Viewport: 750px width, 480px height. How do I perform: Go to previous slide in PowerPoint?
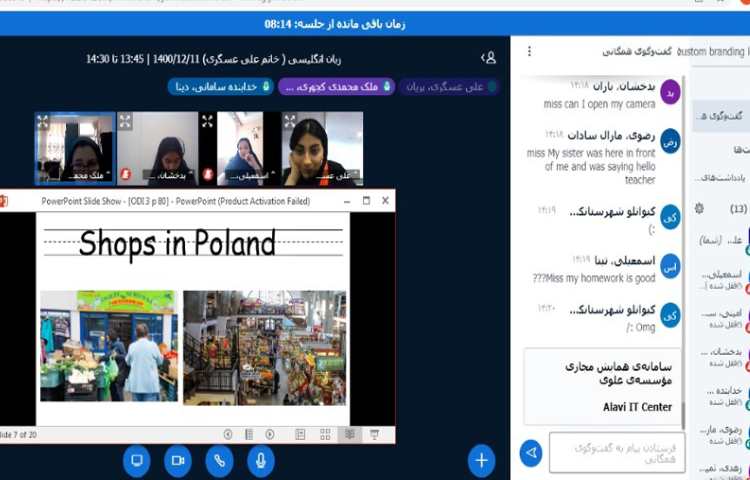pyautogui.click(x=228, y=434)
